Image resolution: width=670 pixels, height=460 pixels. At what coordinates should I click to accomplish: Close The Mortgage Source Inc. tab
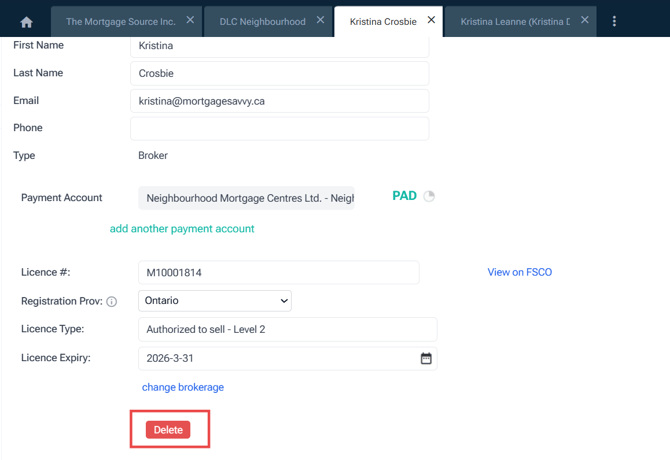(190, 20)
